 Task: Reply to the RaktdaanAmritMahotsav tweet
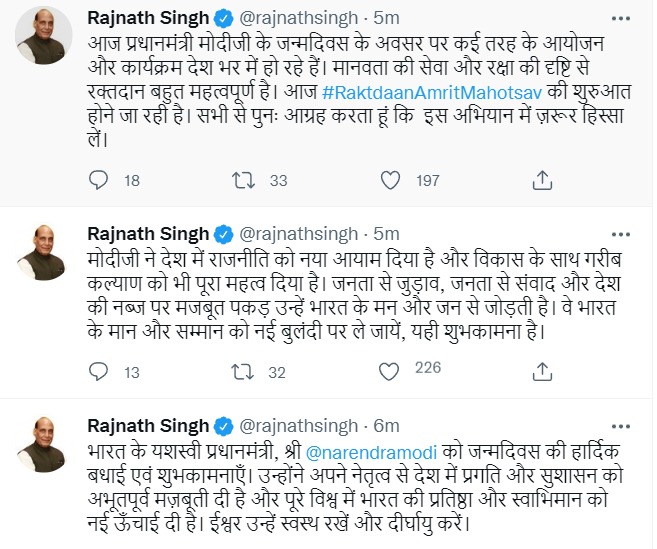98,180
